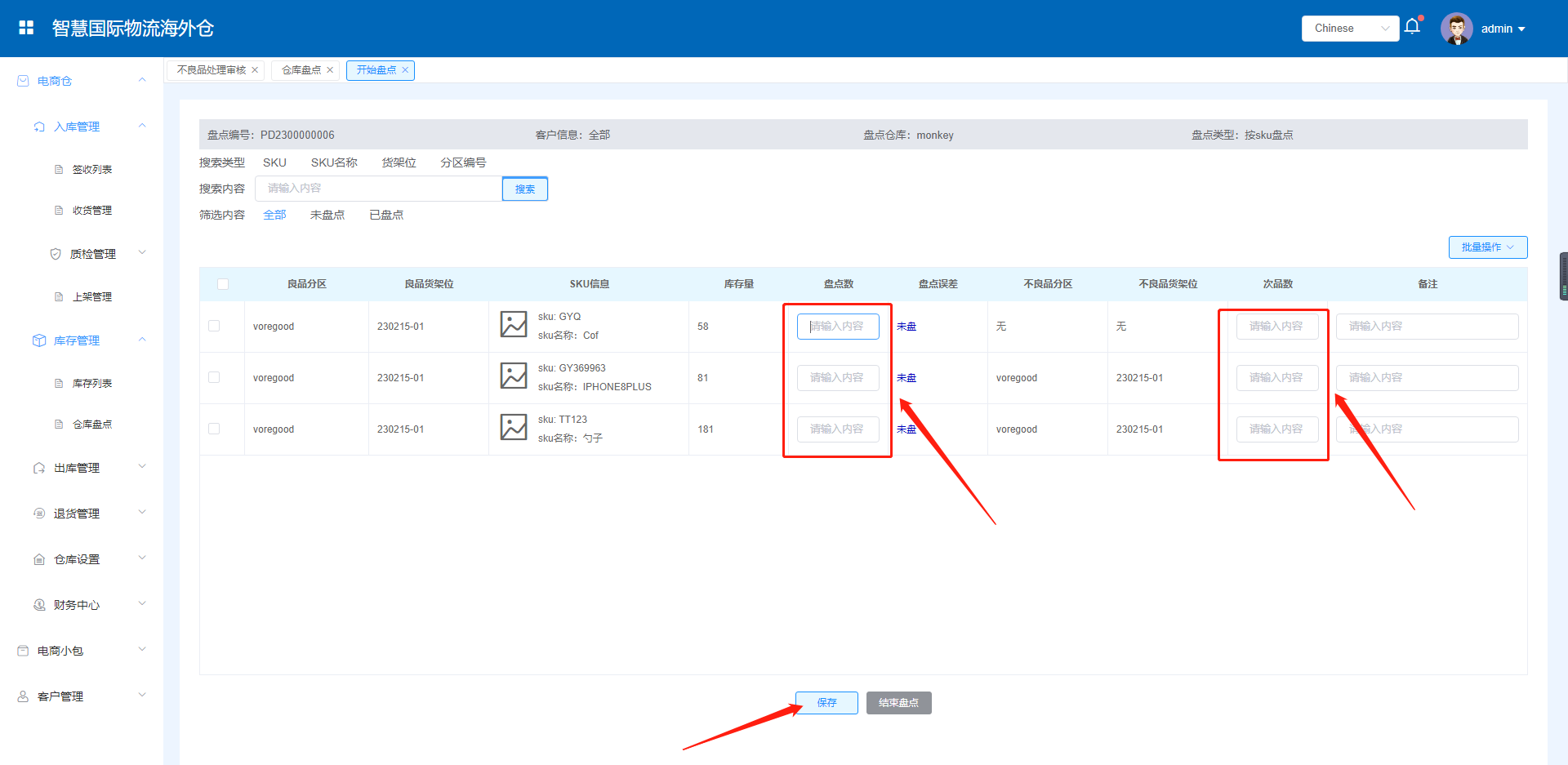This screenshot has width=1568, height=765.
Task: Click the 保存 button
Action: pos(826,703)
